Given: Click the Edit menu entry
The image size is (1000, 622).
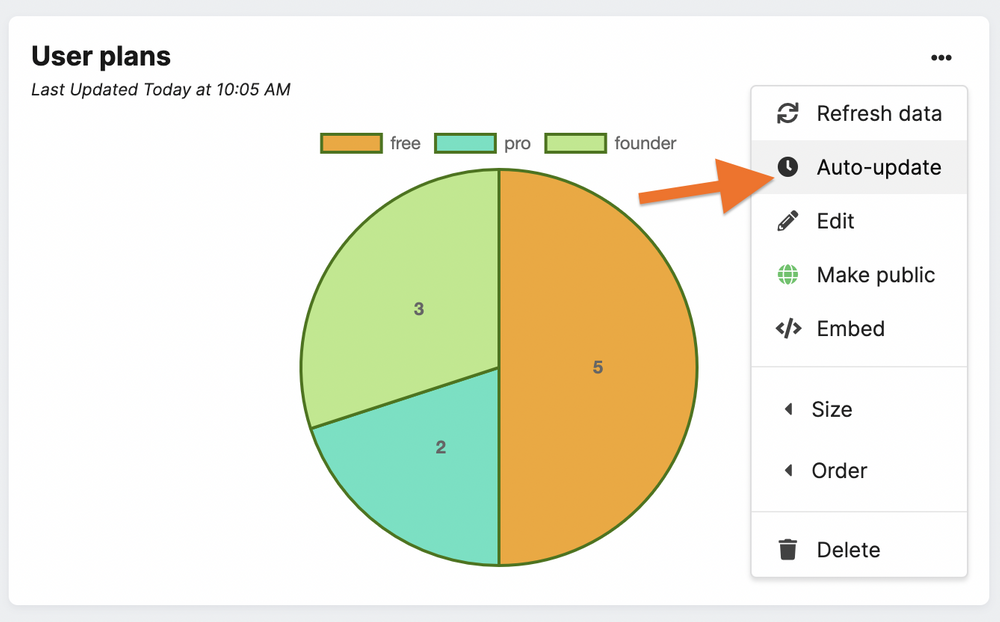Looking at the screenshot, I should coord(836,221).
